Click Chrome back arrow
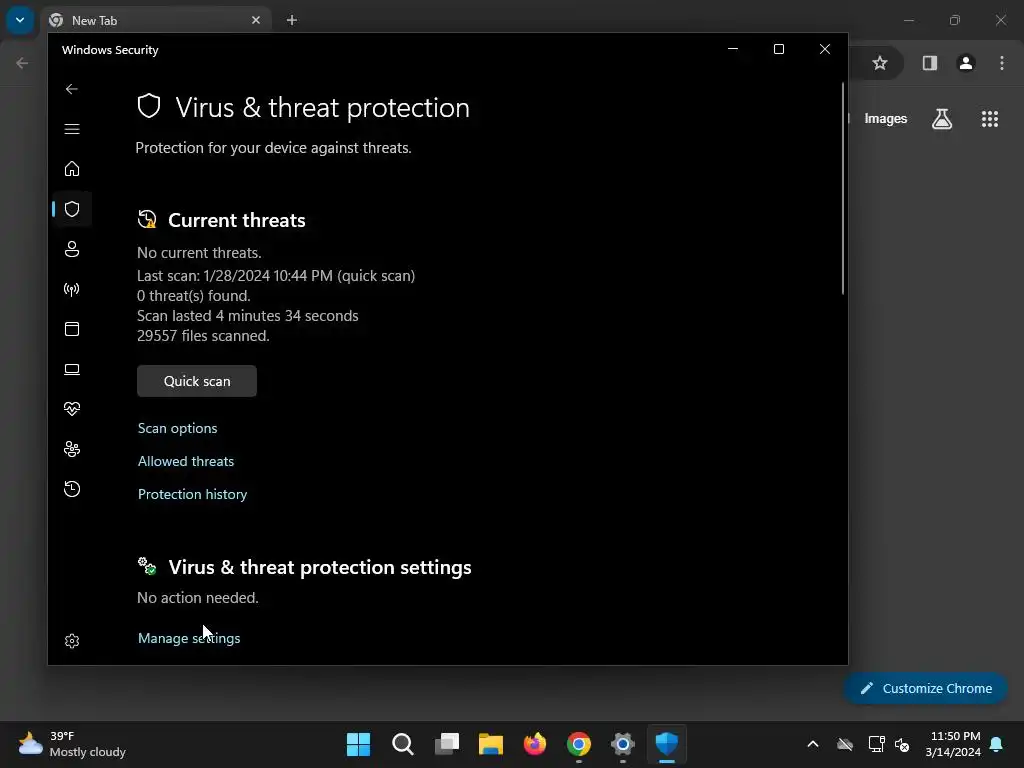This screenshot has height=768, width=1024. click(22, 63)
